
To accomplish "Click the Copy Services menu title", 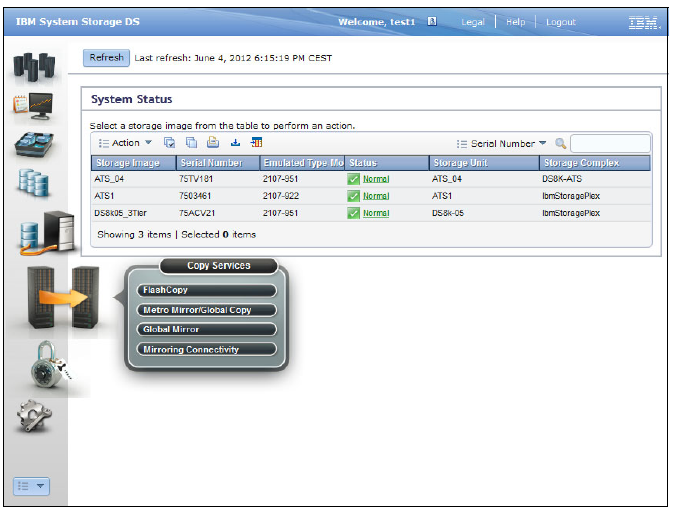I will tap(219, 266).
